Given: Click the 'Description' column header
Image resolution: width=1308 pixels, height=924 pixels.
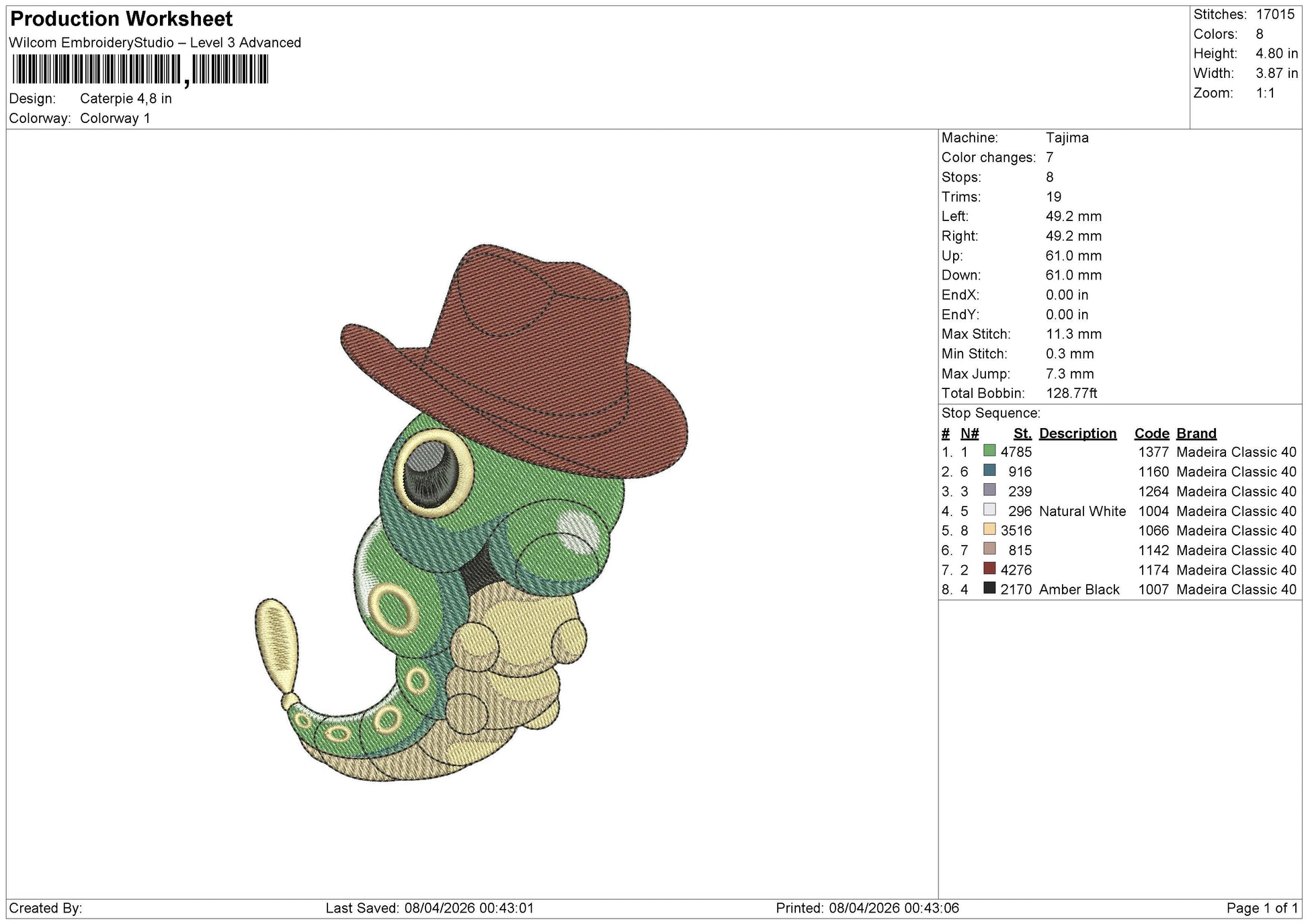Looking at the screenshot, I should coord(1077,433).
